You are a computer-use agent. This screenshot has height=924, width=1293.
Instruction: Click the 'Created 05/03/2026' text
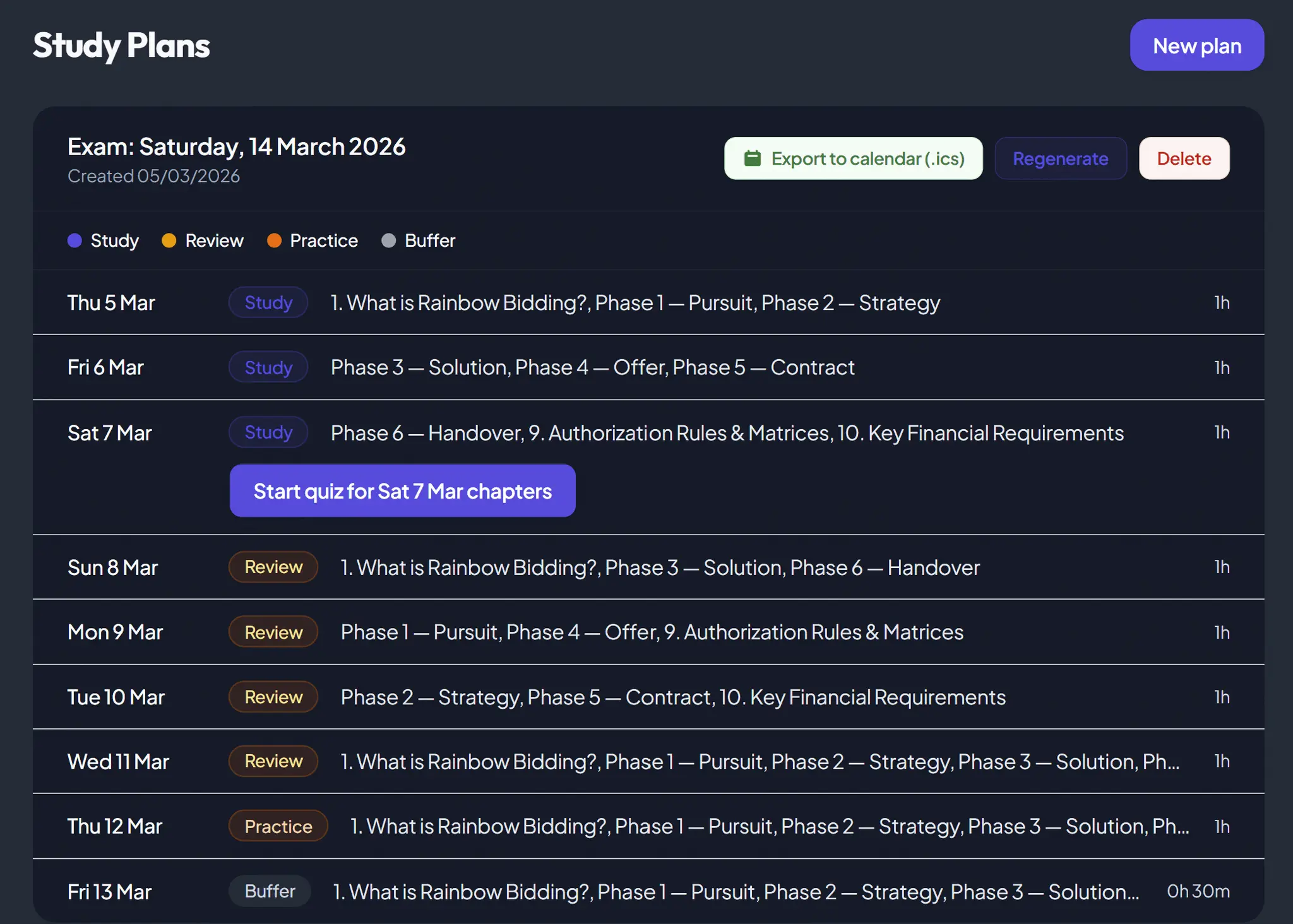coord(153,176)
